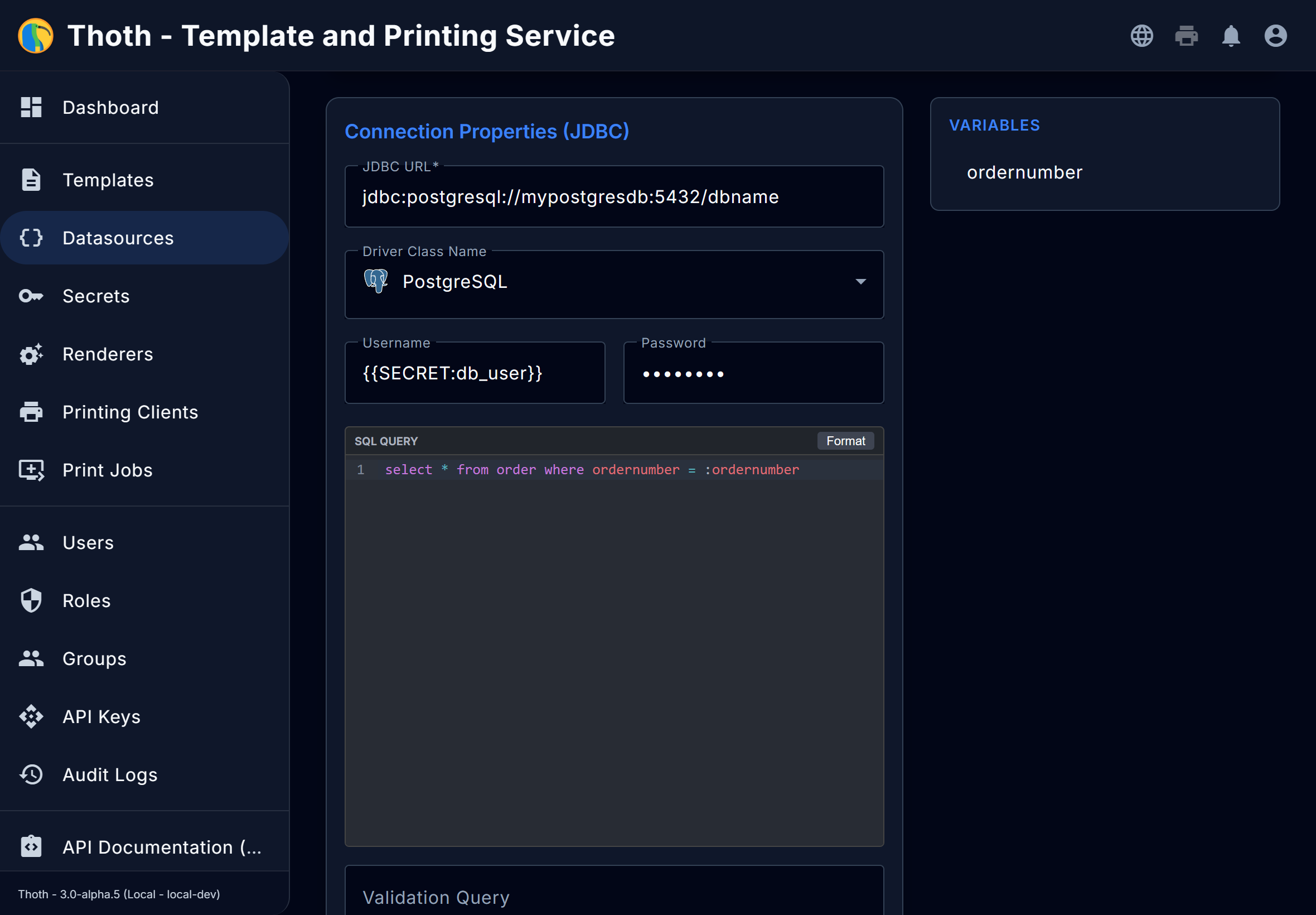This screenshot has width=1316, height=915.
Task: Open the Roles page
Action: [x=144, y=600]
